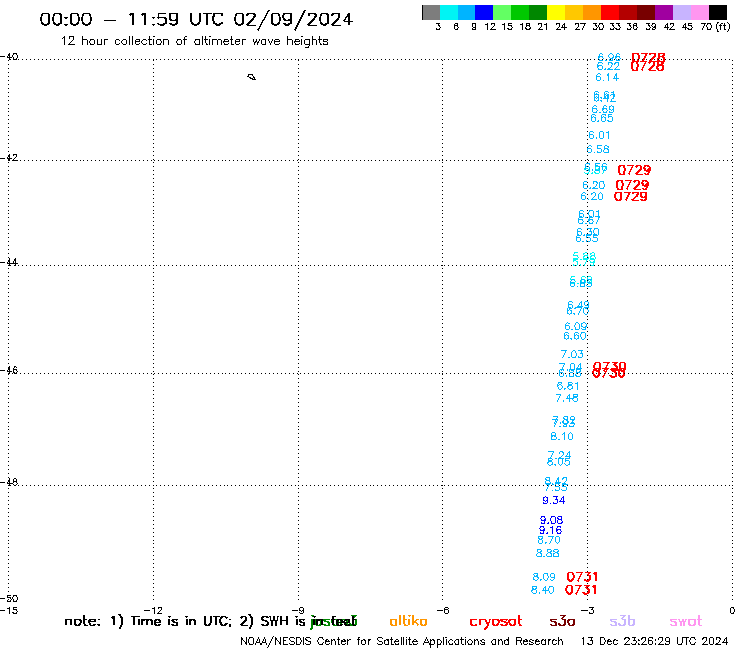
Task: Click the wave height value 6.14
Action: pyautogui.click(x=607, y=77)
